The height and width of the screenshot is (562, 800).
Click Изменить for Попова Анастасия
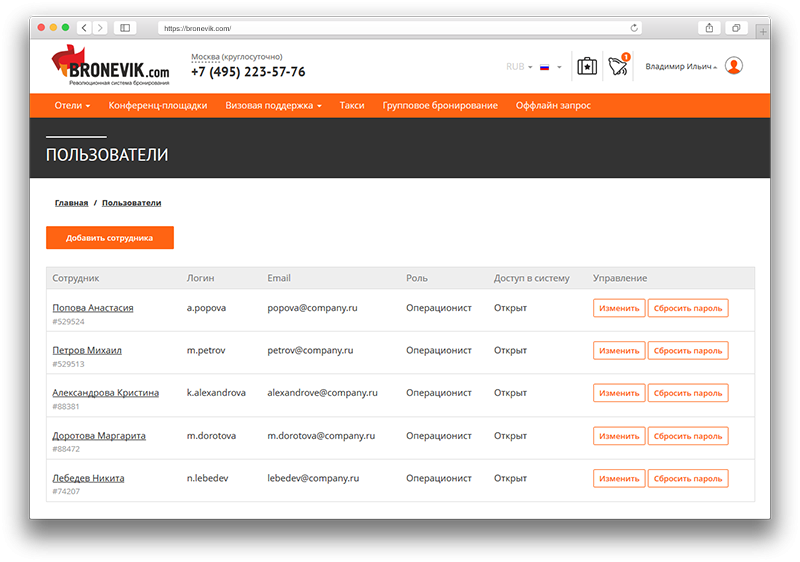(x=619, y=308)
